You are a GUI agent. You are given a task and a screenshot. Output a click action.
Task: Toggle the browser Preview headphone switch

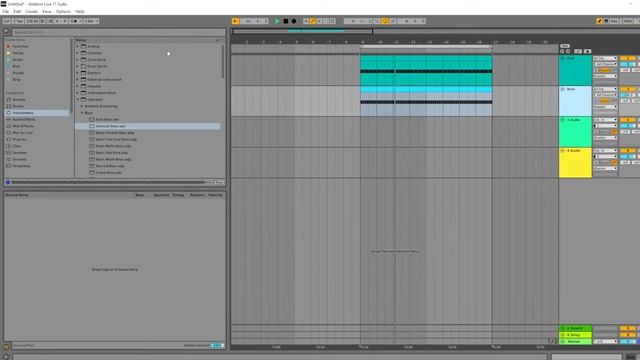pos(8,182)
